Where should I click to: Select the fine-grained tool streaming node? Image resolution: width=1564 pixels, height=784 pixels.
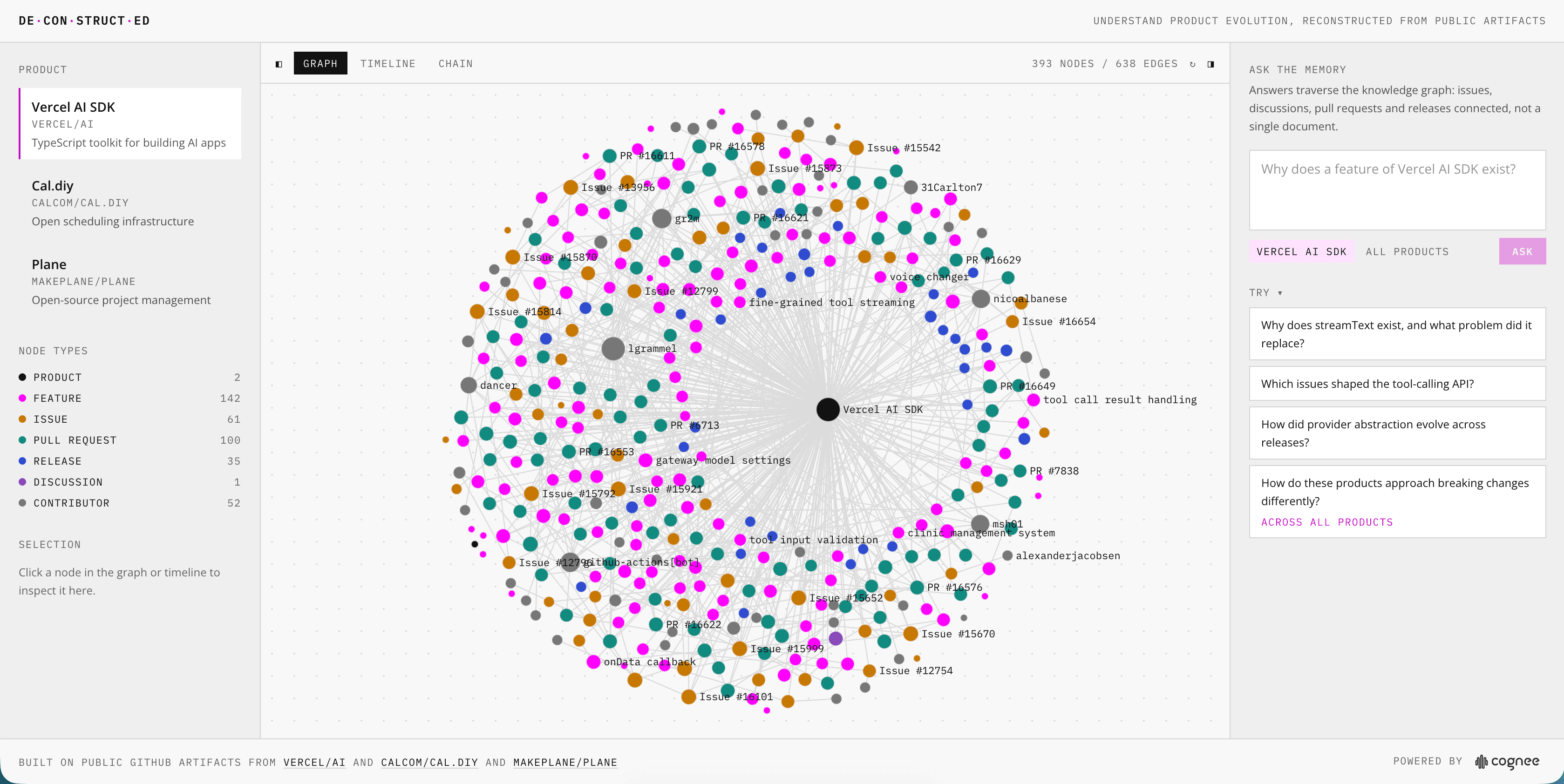pyautogui.click(x=740, y=302)
